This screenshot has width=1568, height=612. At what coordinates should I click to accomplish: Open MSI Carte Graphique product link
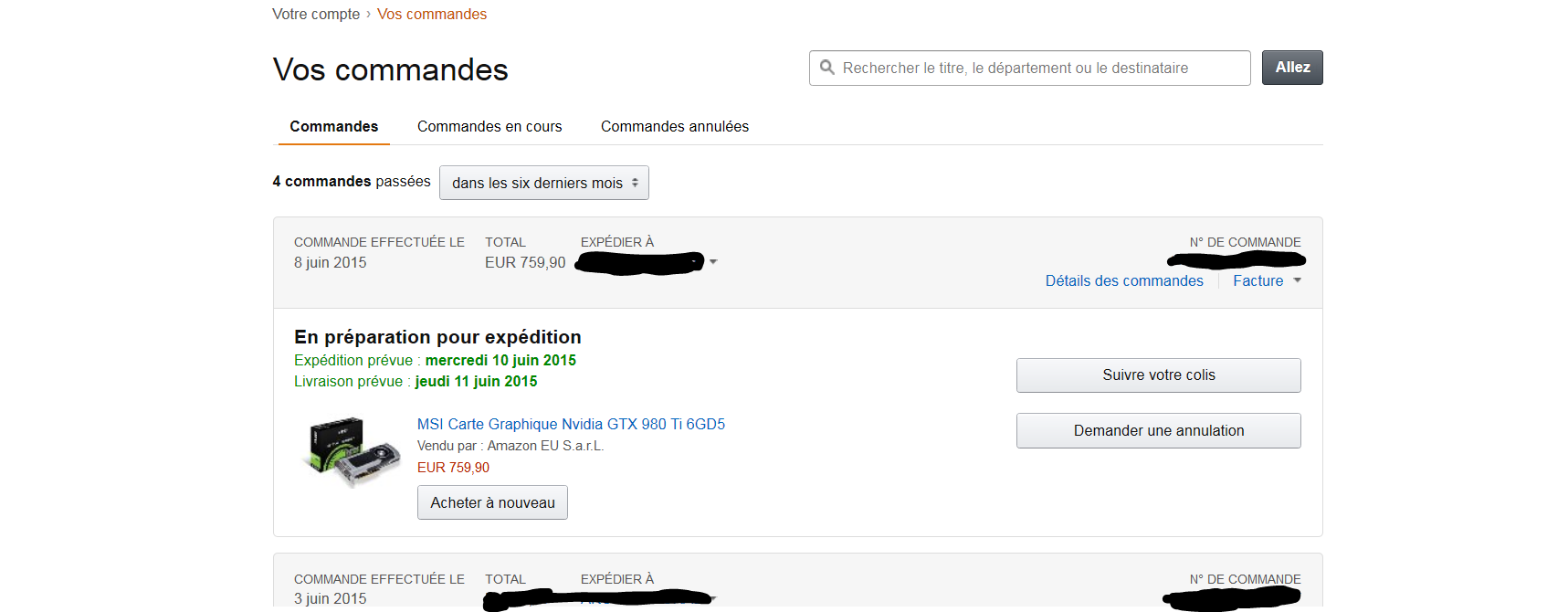point(571,424)
